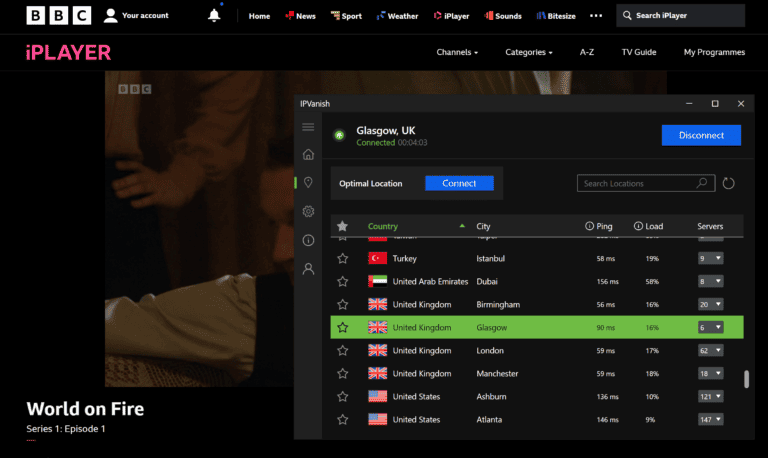This screenshot has height=458, width=768.
Task: Click the World on Fire video thumbnail
Action: tap(199, 229)
